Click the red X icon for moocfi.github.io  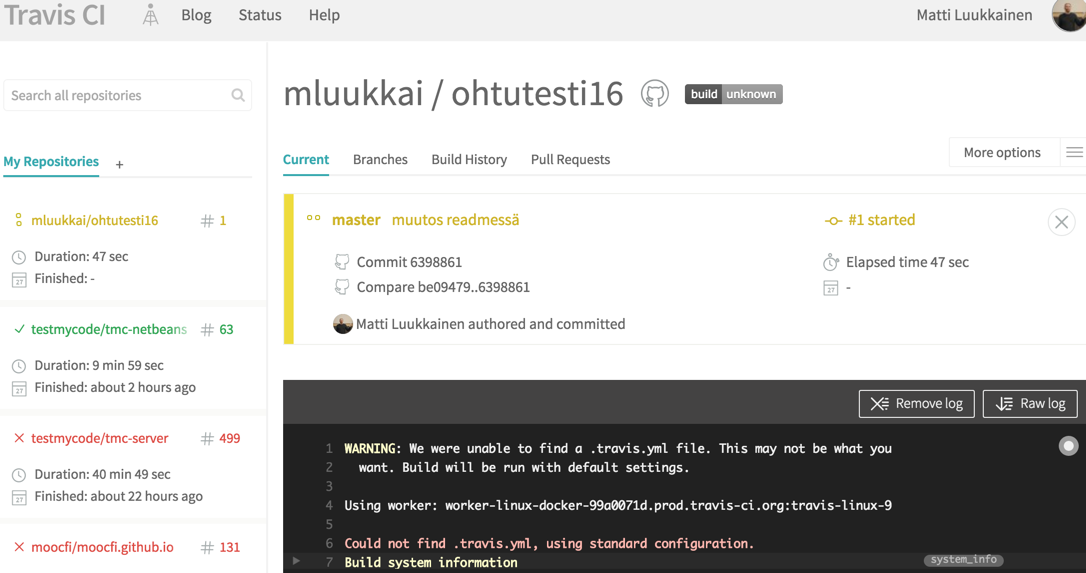(19, 547)
